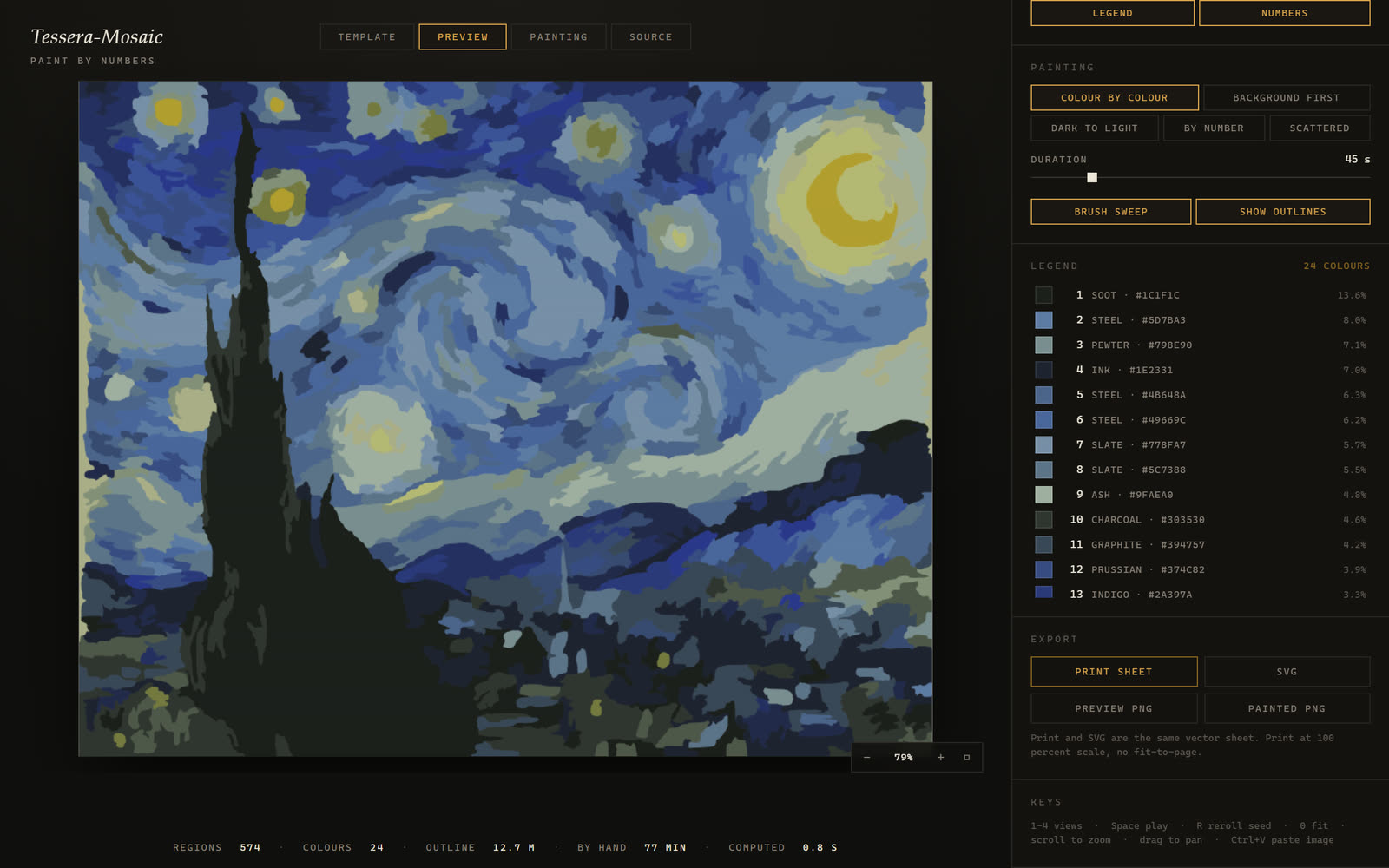
Task: Click the Steel #5D7BA3 colour swatch
Action: point(1043,320)
